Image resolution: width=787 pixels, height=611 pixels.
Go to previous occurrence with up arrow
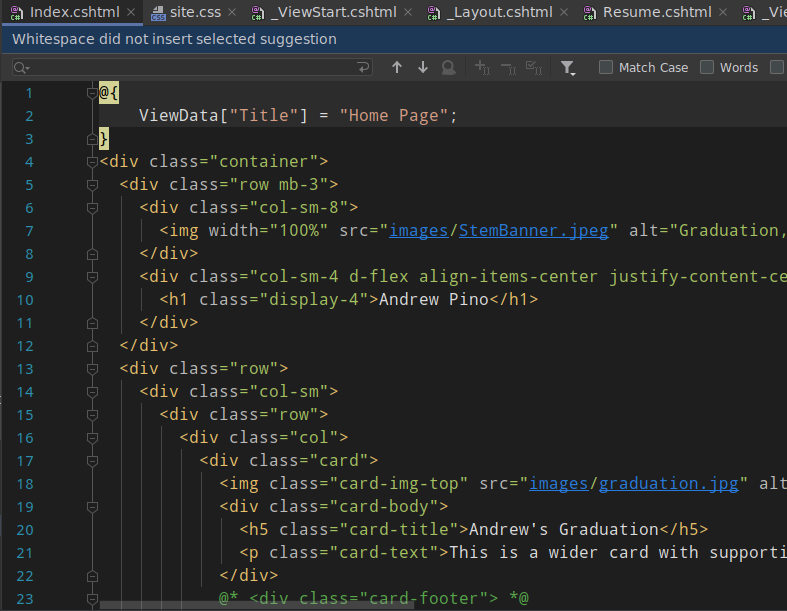point(397,67)
